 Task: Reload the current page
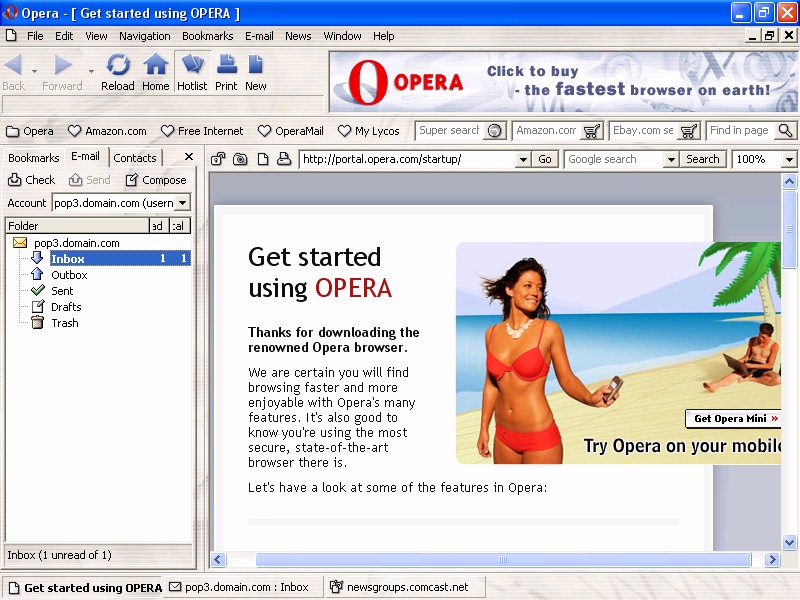[118, 72]
